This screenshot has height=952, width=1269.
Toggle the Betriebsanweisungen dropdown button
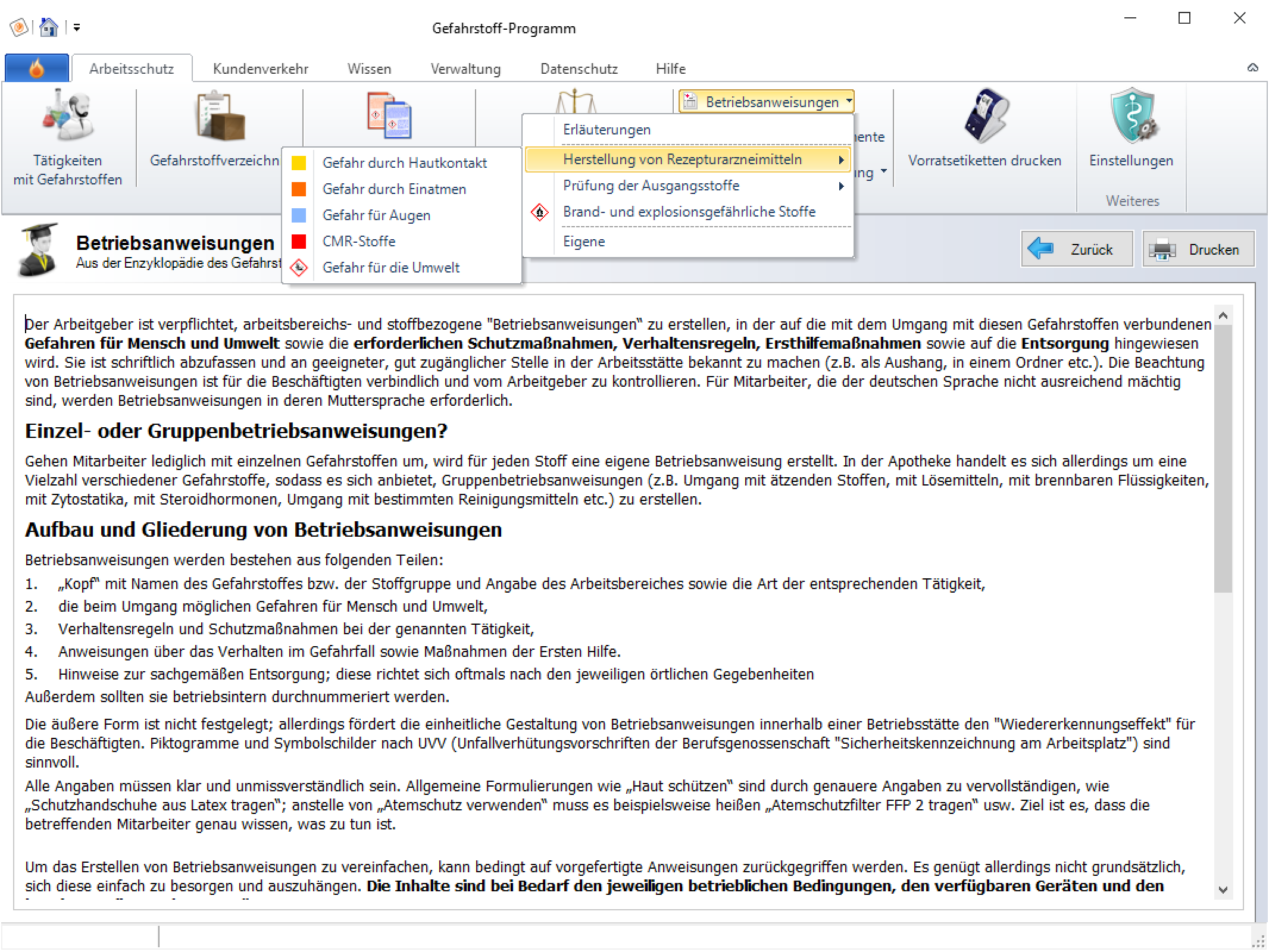tap(767, 102)
